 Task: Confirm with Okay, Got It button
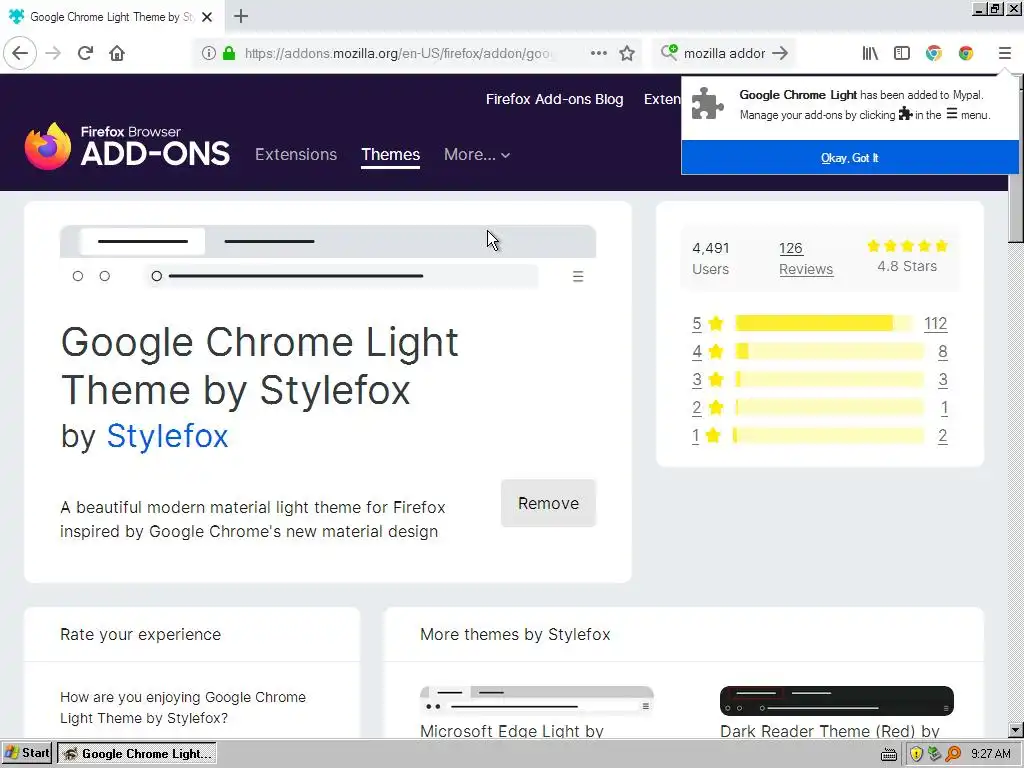click(850, 157)
